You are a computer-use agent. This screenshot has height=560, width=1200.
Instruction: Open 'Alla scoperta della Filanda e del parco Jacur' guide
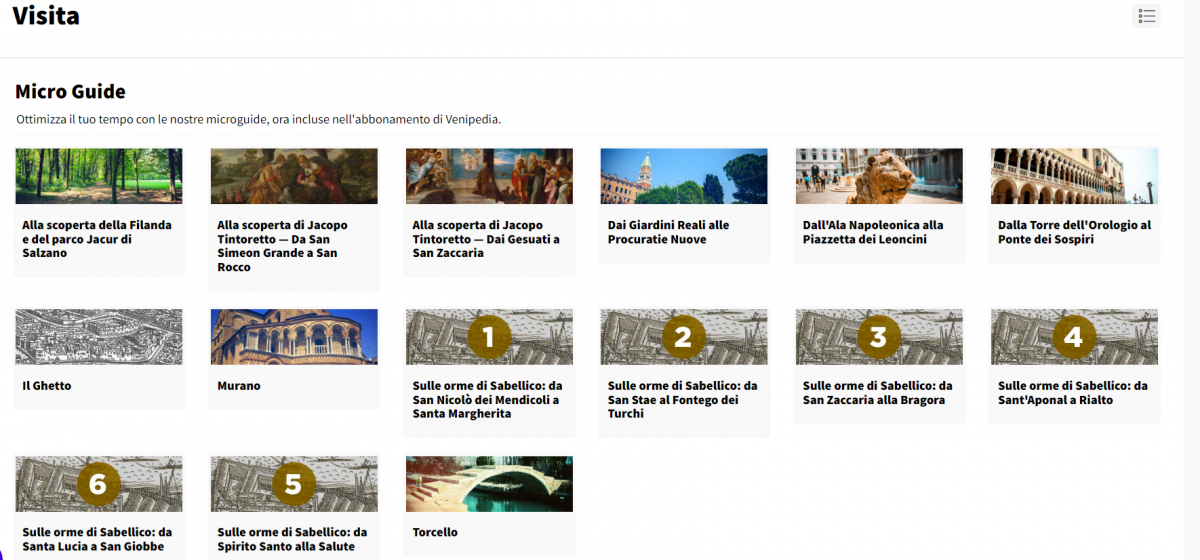[97, 239]
